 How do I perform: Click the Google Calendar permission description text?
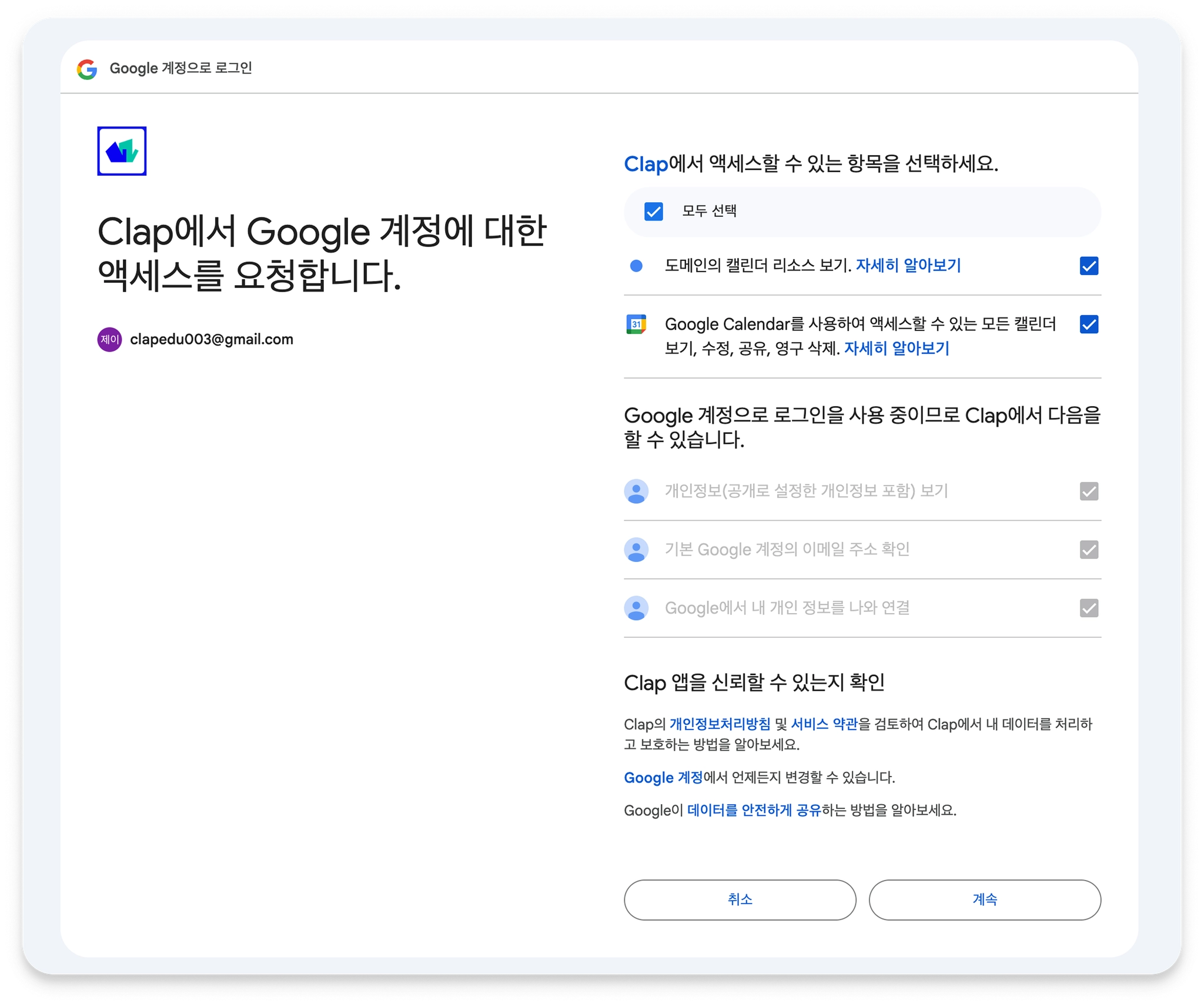[x=860, y=336]
